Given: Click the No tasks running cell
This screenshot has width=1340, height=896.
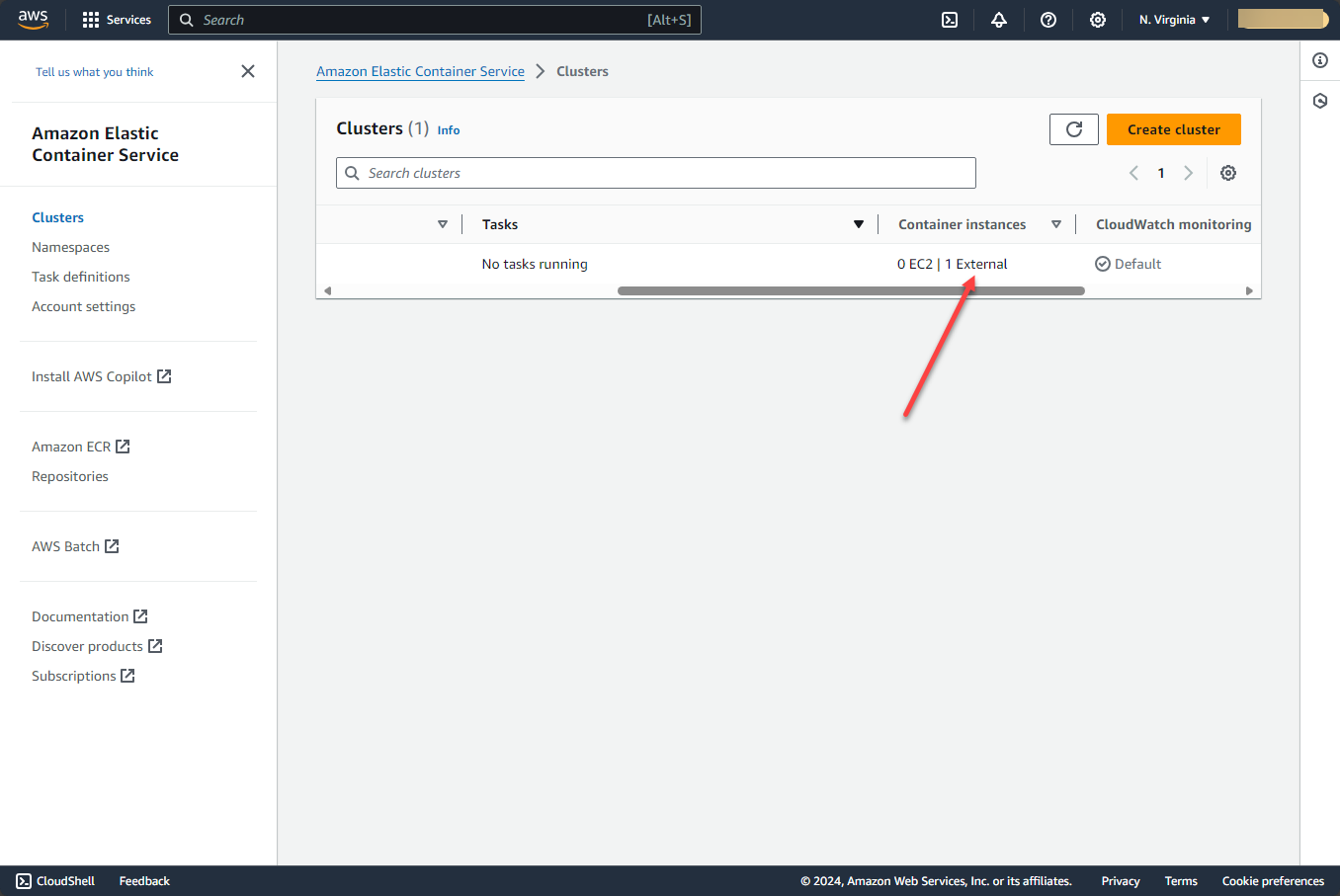Looking at the screenshot, I should (535, 264).
